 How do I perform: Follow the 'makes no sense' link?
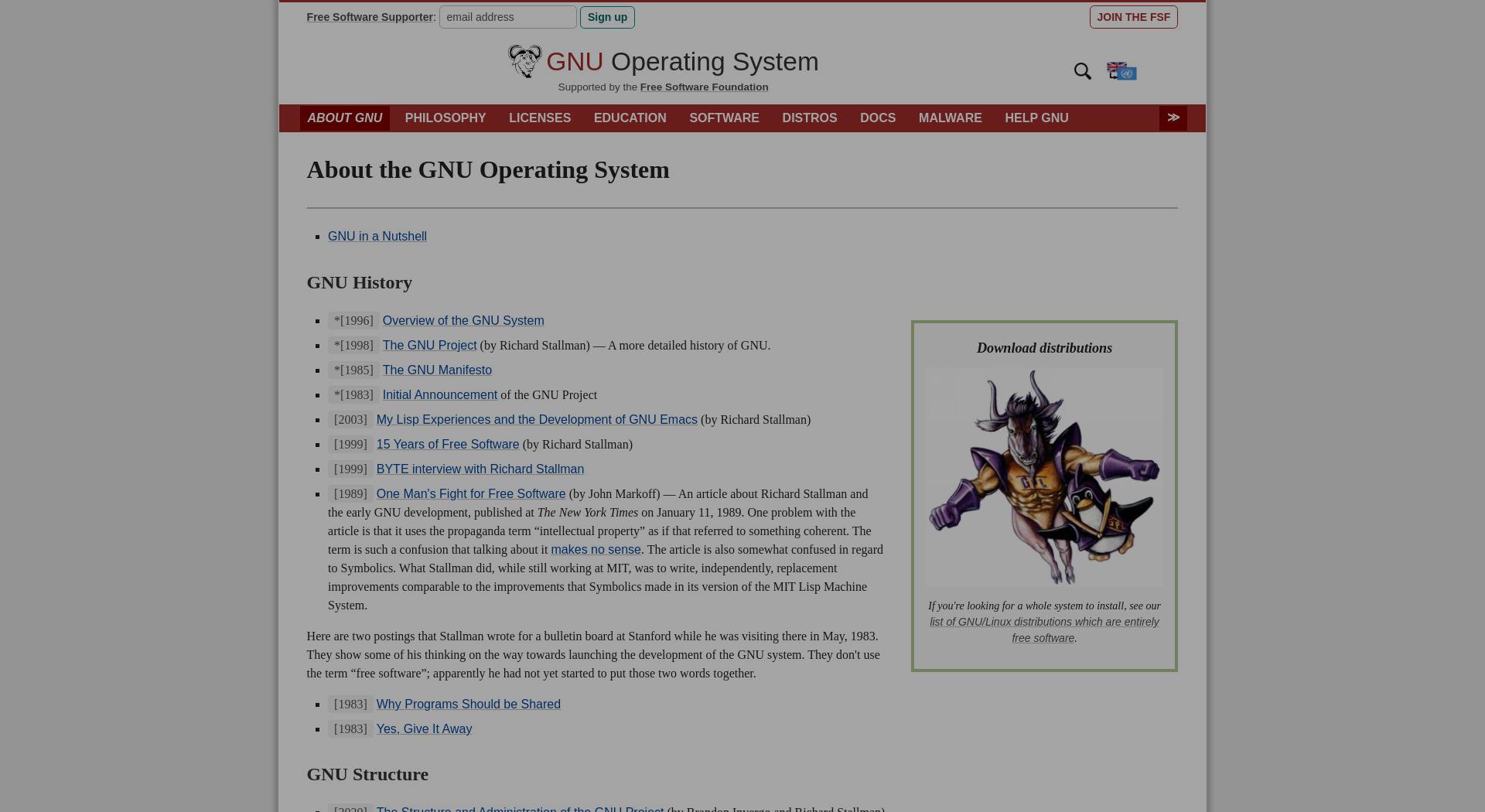point(596,550)
